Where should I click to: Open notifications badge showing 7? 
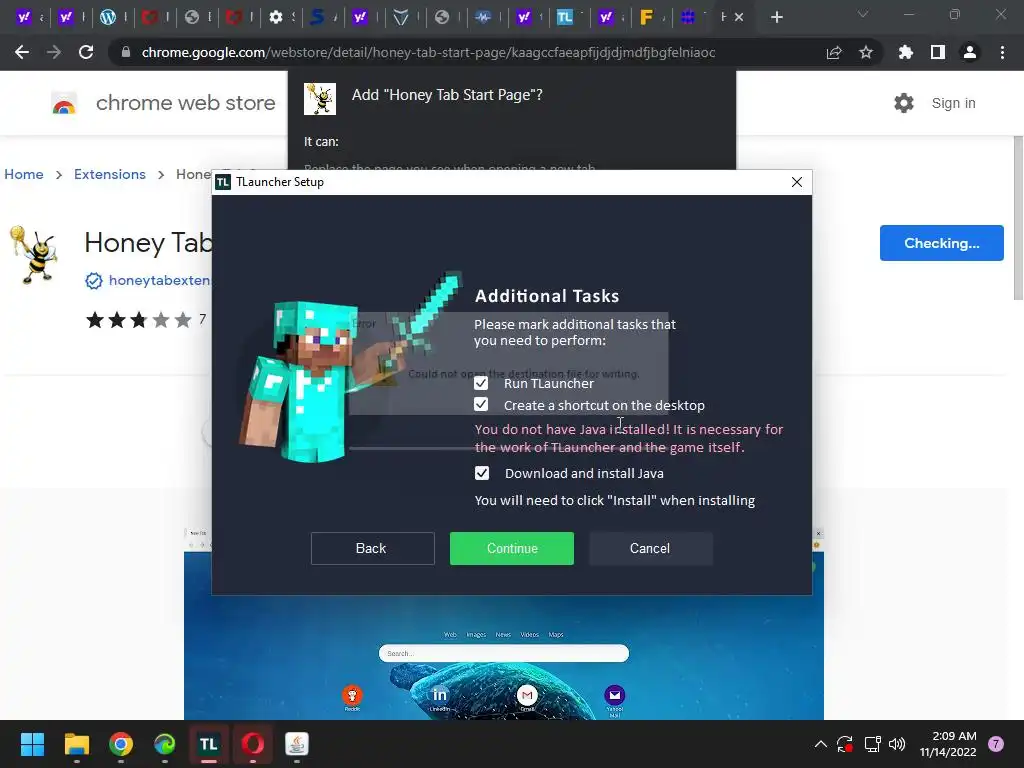(x=996, y=744)
